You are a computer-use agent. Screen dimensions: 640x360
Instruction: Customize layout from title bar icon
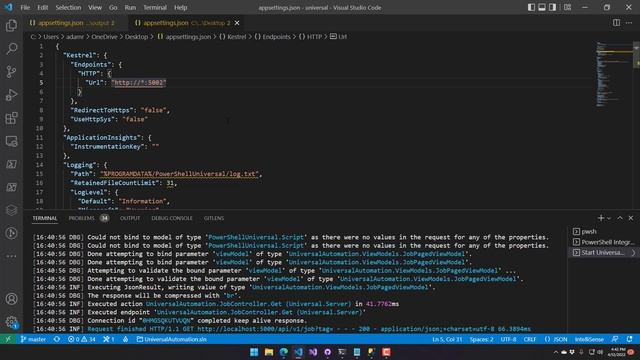click(567, 7)
